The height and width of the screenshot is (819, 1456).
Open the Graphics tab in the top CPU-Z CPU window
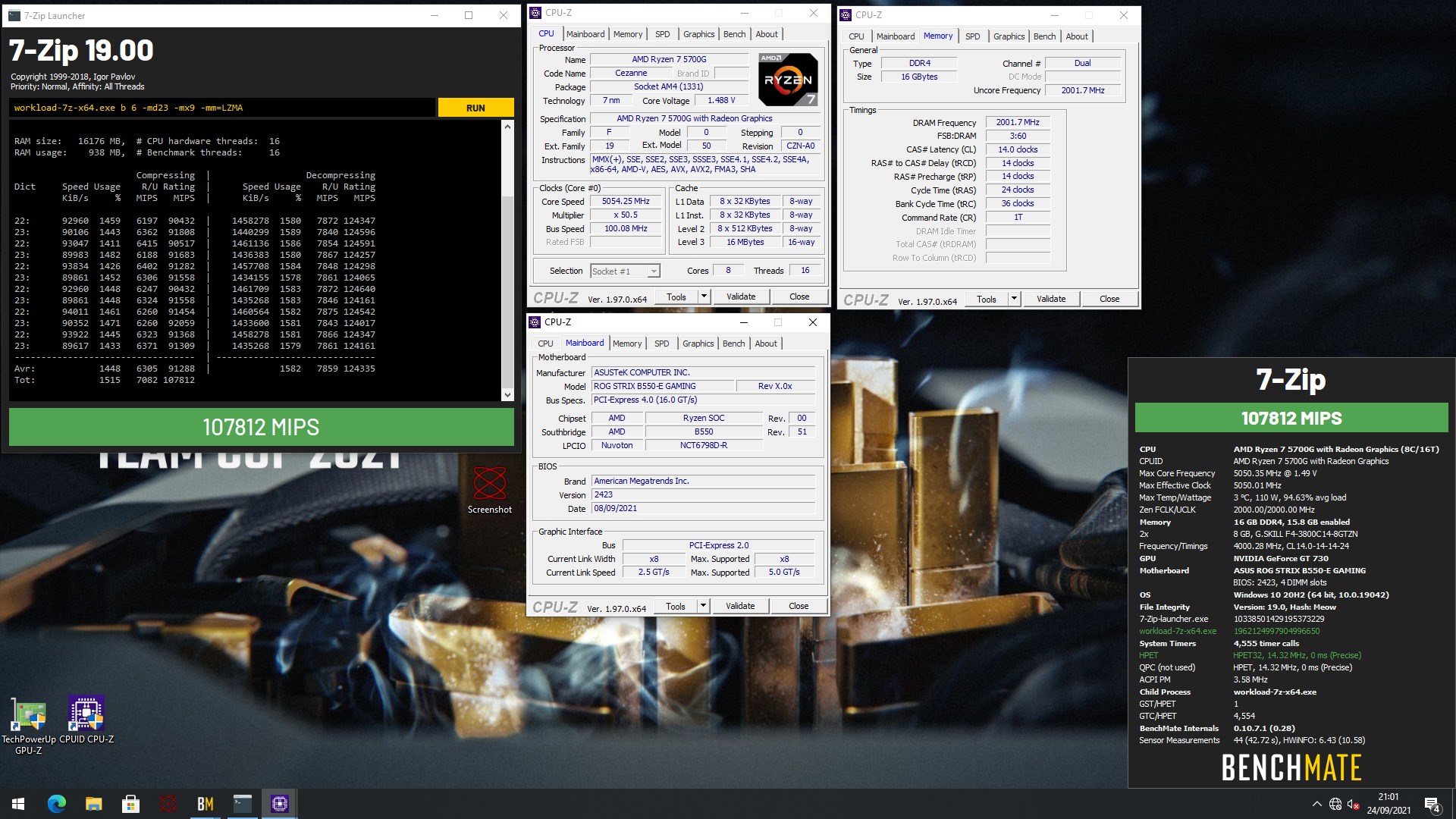[698, 34]
